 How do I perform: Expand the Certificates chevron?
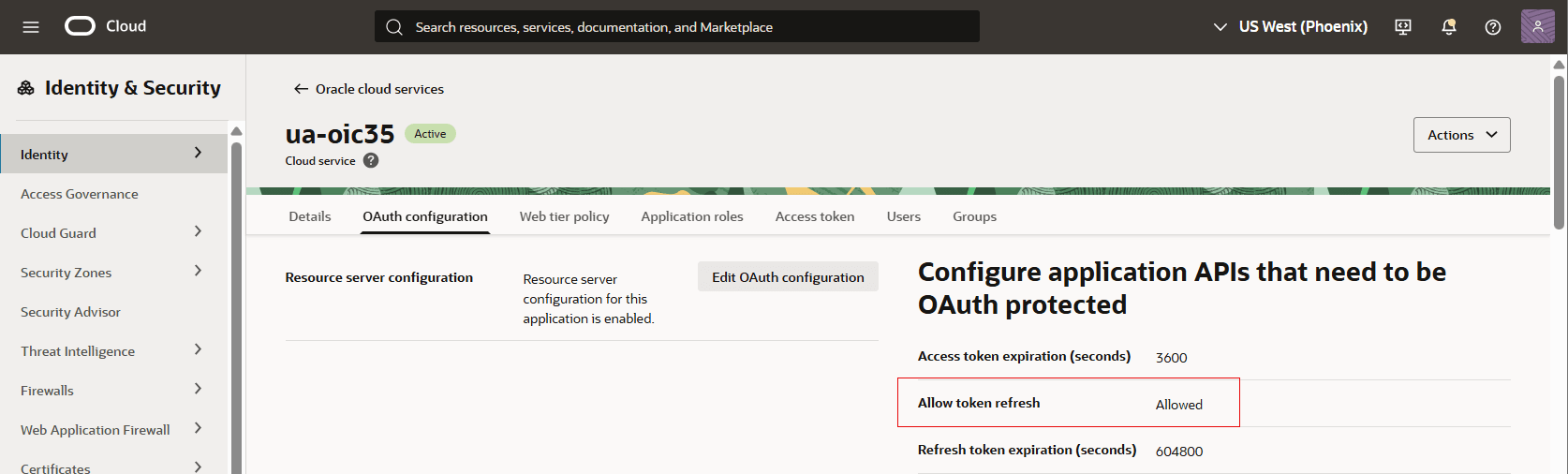coord(198,467)
